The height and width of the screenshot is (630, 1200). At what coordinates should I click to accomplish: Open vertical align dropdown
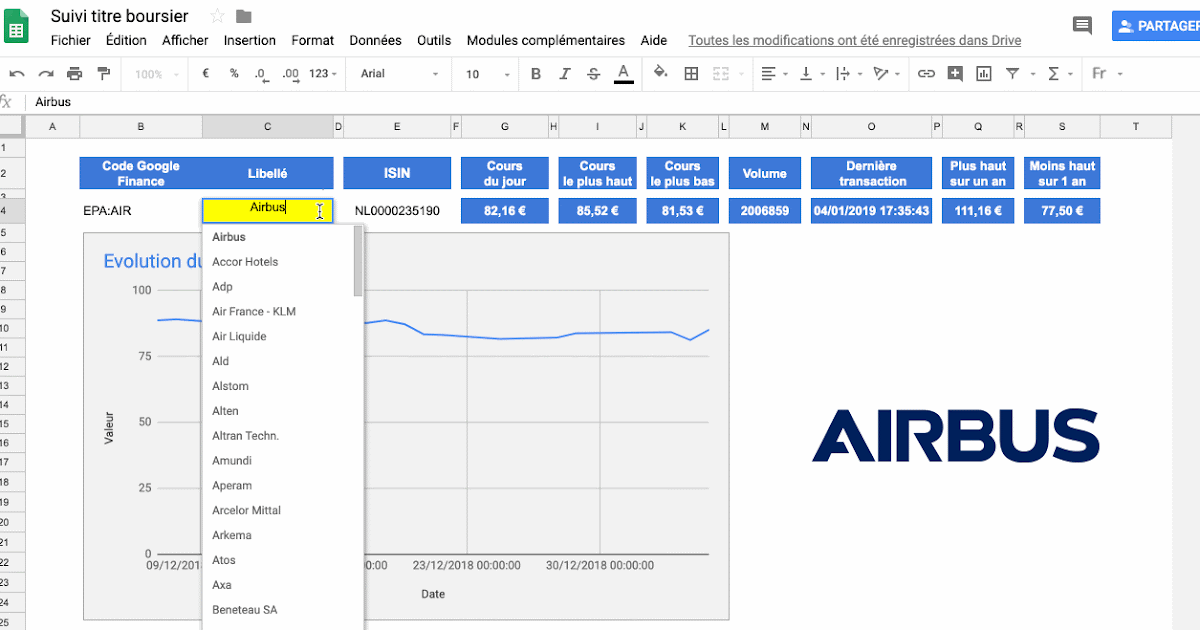pyautogui.click(x=811, y=74)
